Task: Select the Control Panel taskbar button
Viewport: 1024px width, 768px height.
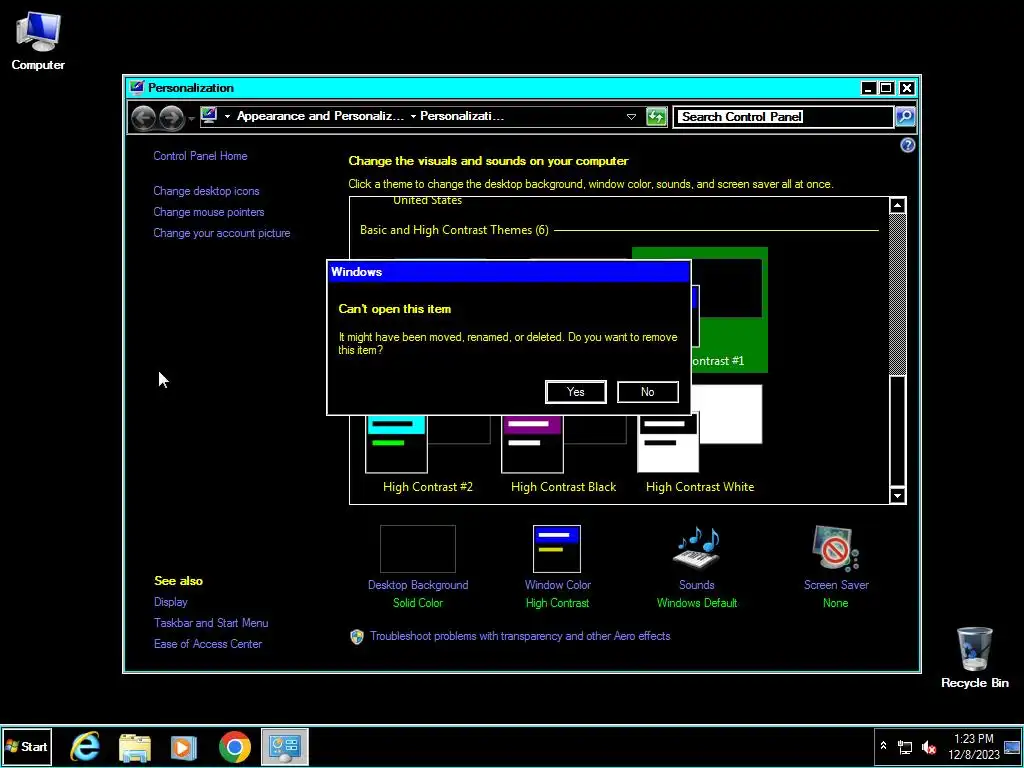Action: [285, 747]
